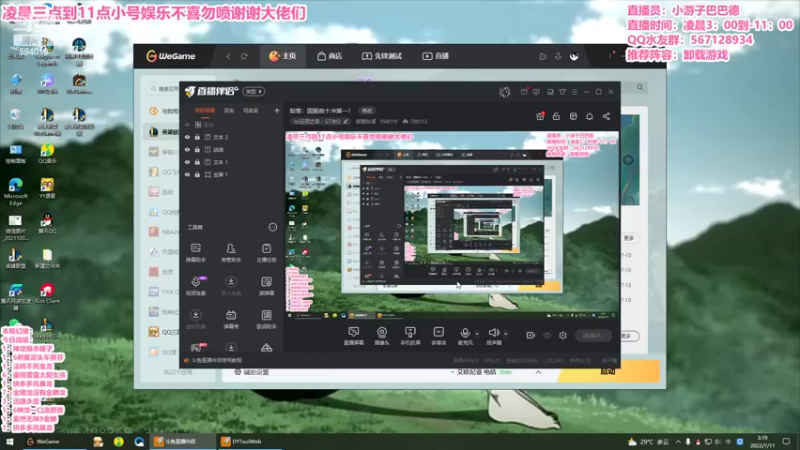This screenshot has width=800, height=450.
Task: Click the unlock padlock icon in header
Action: click(556, 116)
